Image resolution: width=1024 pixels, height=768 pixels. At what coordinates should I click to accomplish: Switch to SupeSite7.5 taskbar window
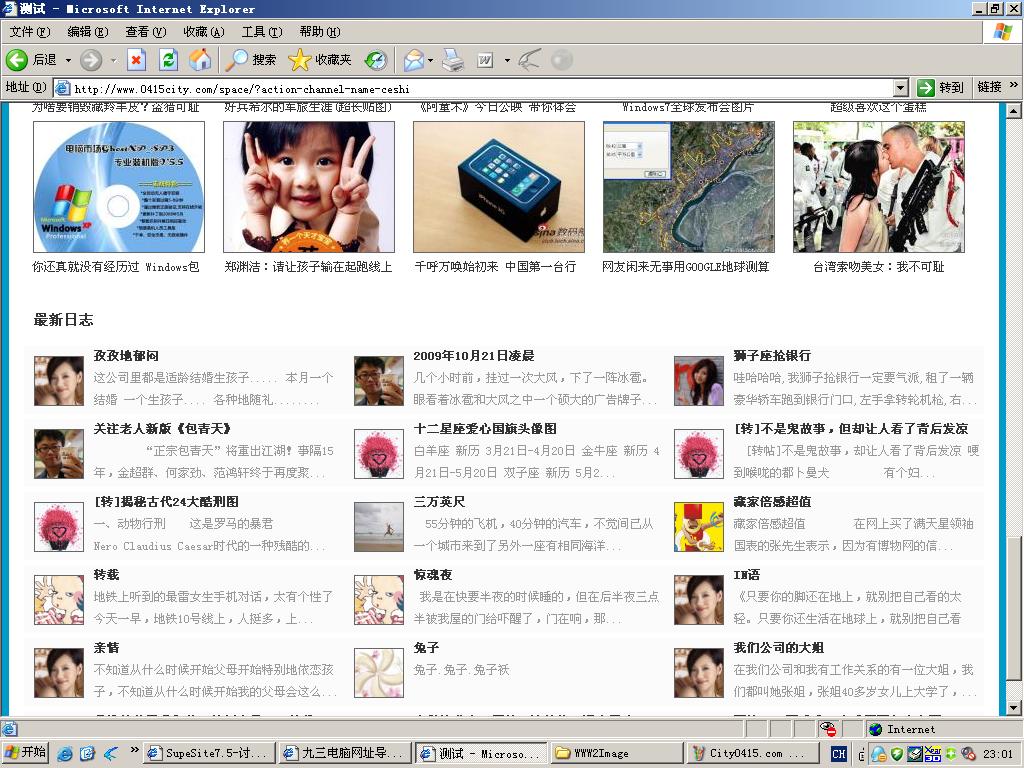click(x=209, y=753)
